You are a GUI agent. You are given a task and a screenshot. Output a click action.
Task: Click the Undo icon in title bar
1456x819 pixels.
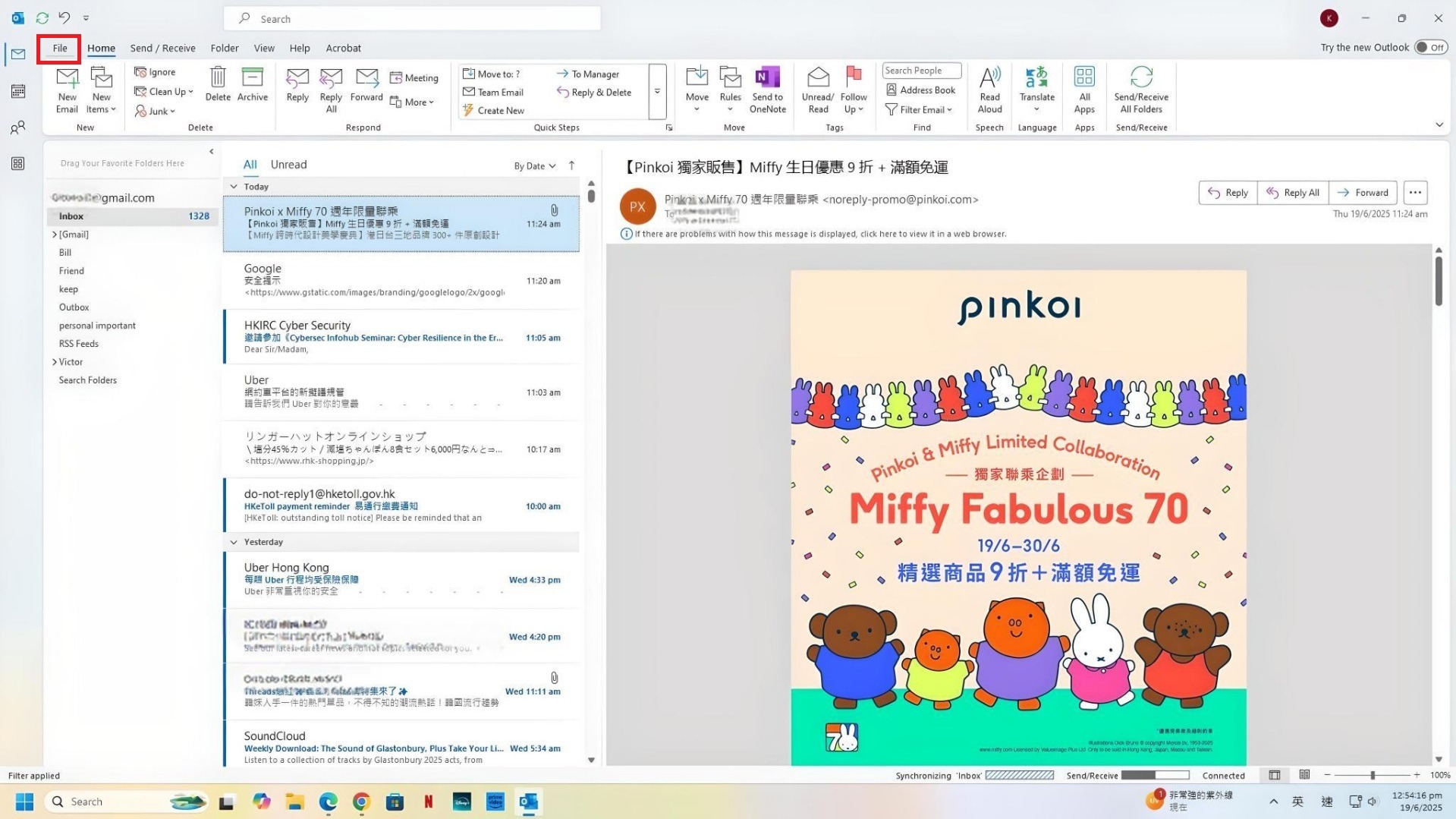click(64, 17)
